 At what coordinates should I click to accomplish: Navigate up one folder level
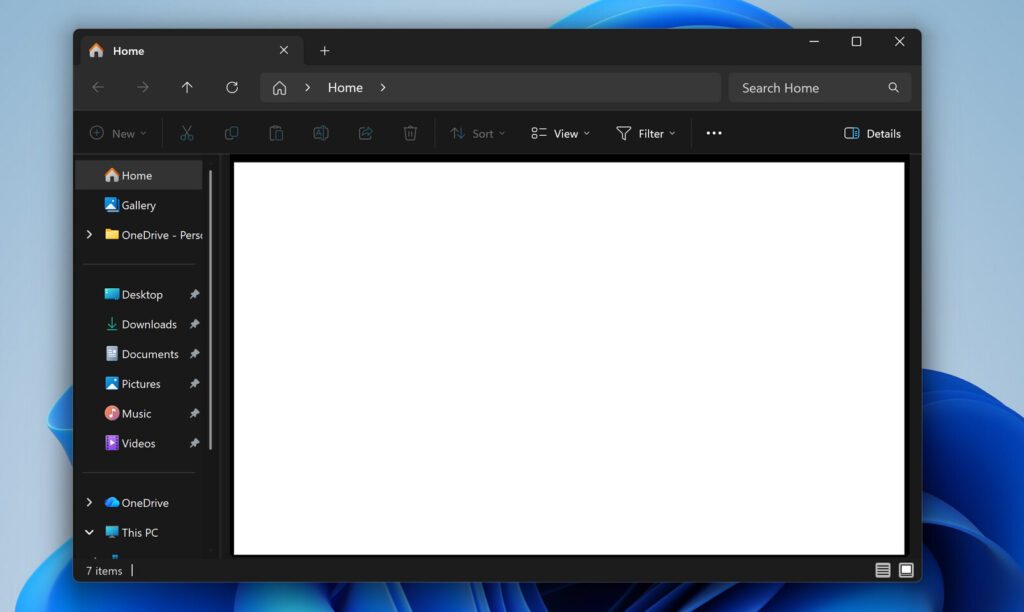[187, 87]
